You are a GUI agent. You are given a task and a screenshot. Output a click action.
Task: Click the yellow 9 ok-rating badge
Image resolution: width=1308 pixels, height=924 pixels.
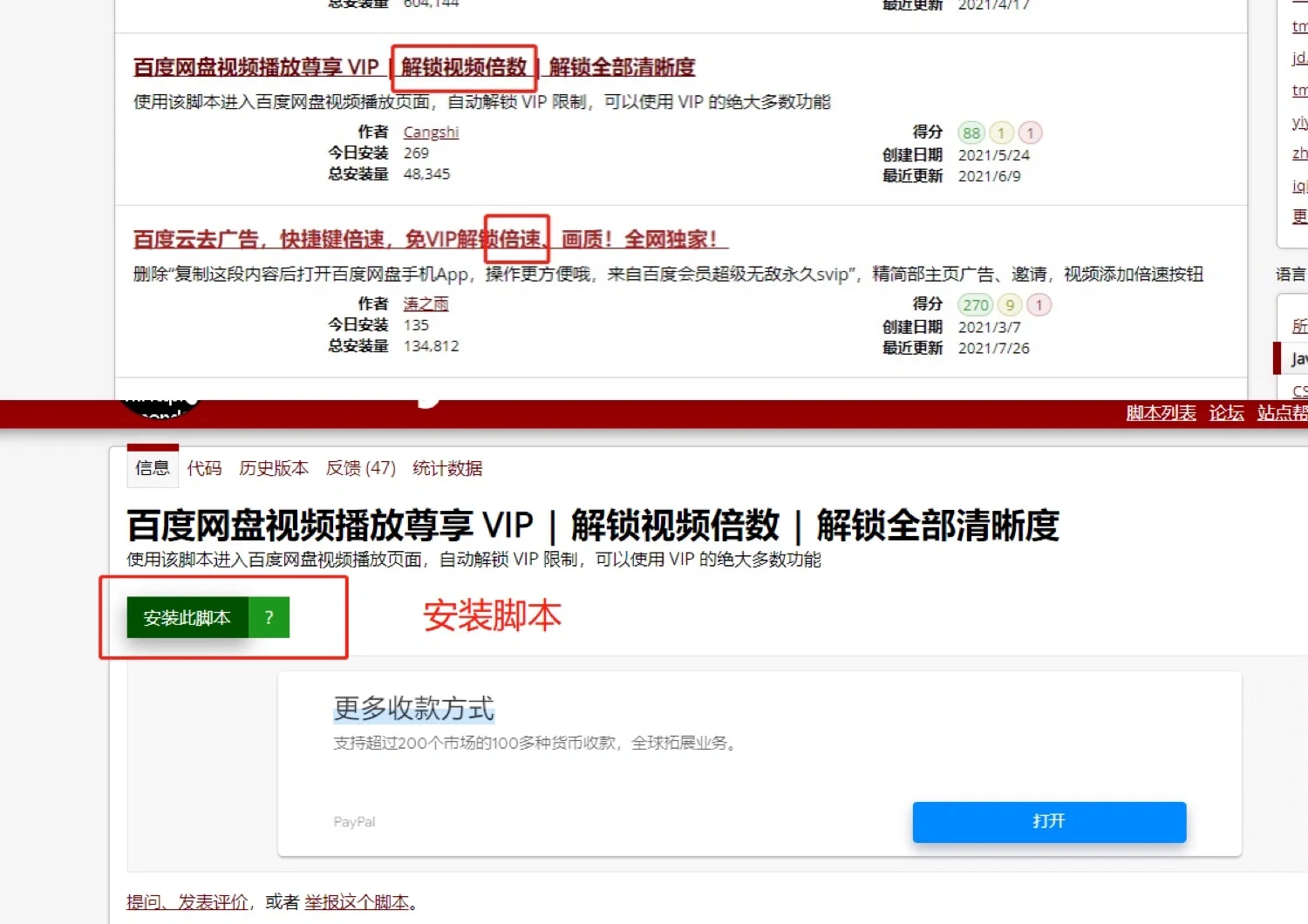tap(1009, 304)
